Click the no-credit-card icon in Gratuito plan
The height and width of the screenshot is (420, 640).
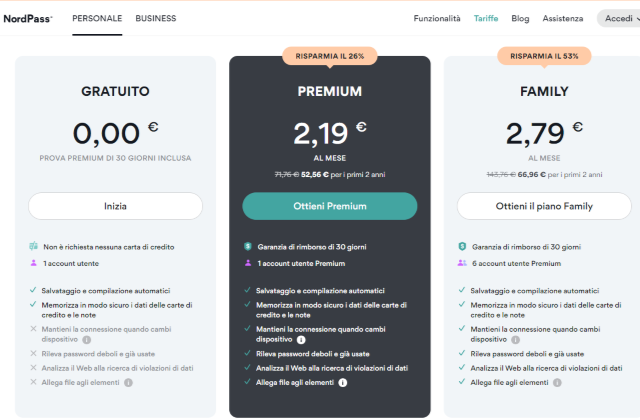[x=33, y=246]
